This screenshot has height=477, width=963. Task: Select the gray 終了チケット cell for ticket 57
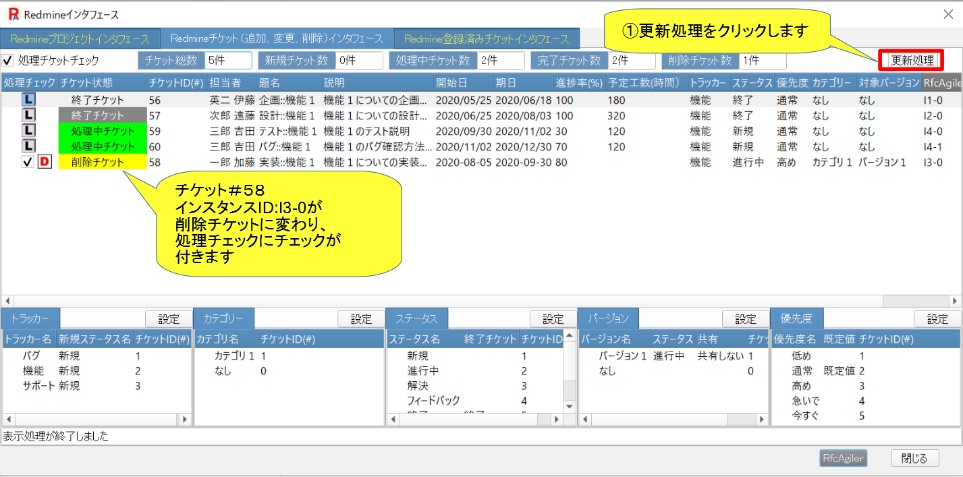click(x=102, y=115)
